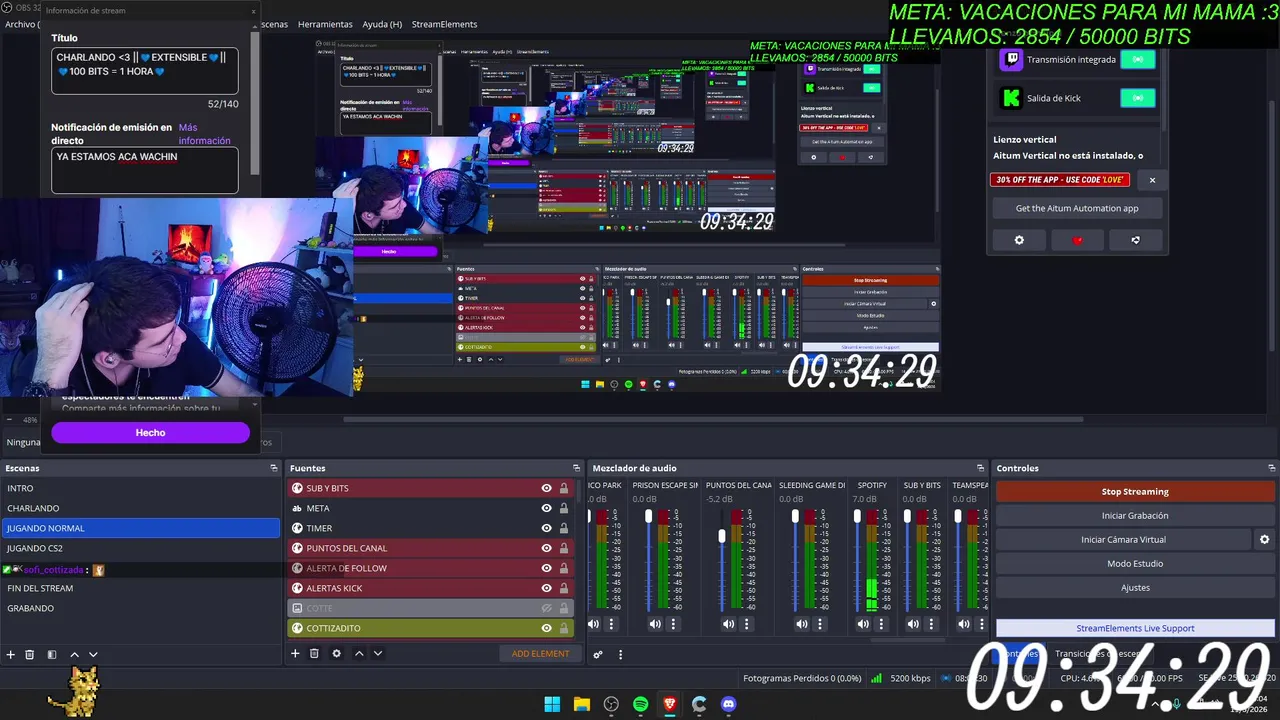Move scene up with arrow in Escenas
Screen dimensions: 1280x720
pyautogui.click(x=74, y=654)
